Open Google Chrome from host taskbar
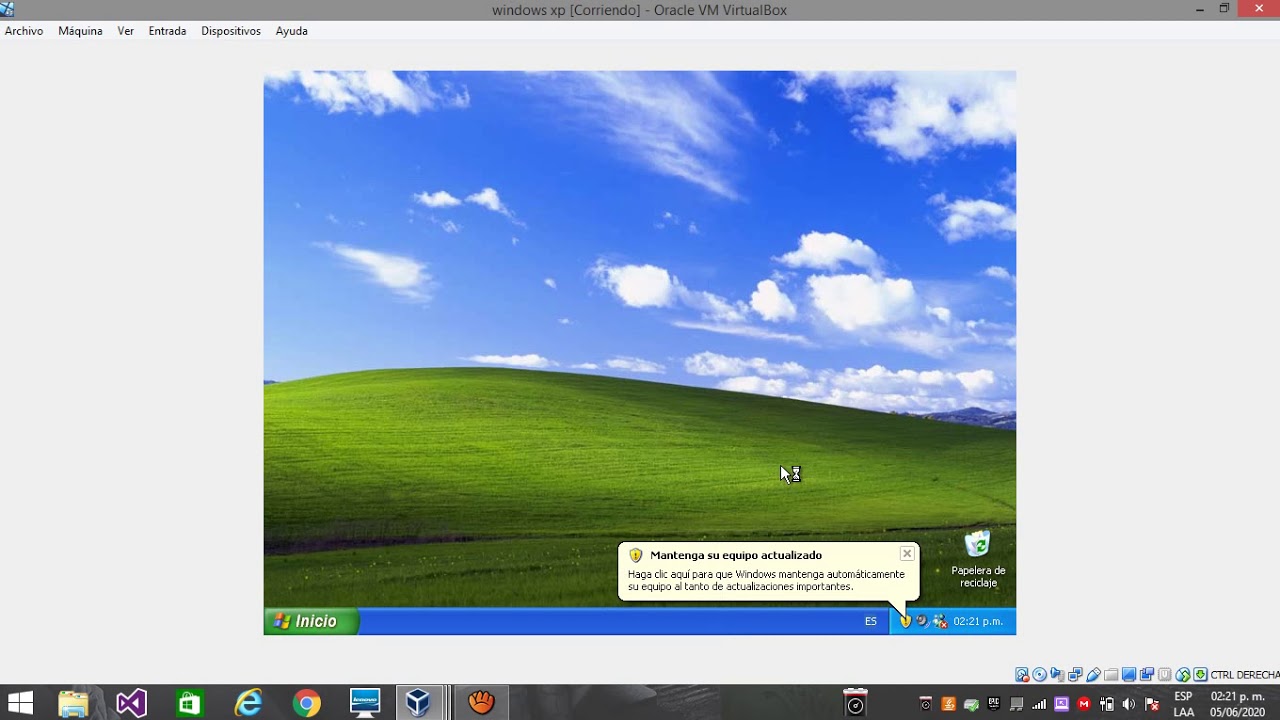1280x720 pixels. point(306,704)
